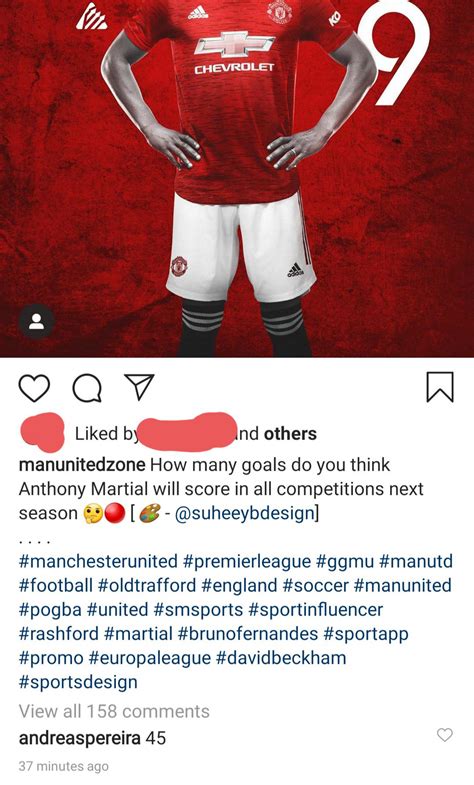Share the post using paper plane icon
Viewport: 474px width, 785px height.
point(139,386)
